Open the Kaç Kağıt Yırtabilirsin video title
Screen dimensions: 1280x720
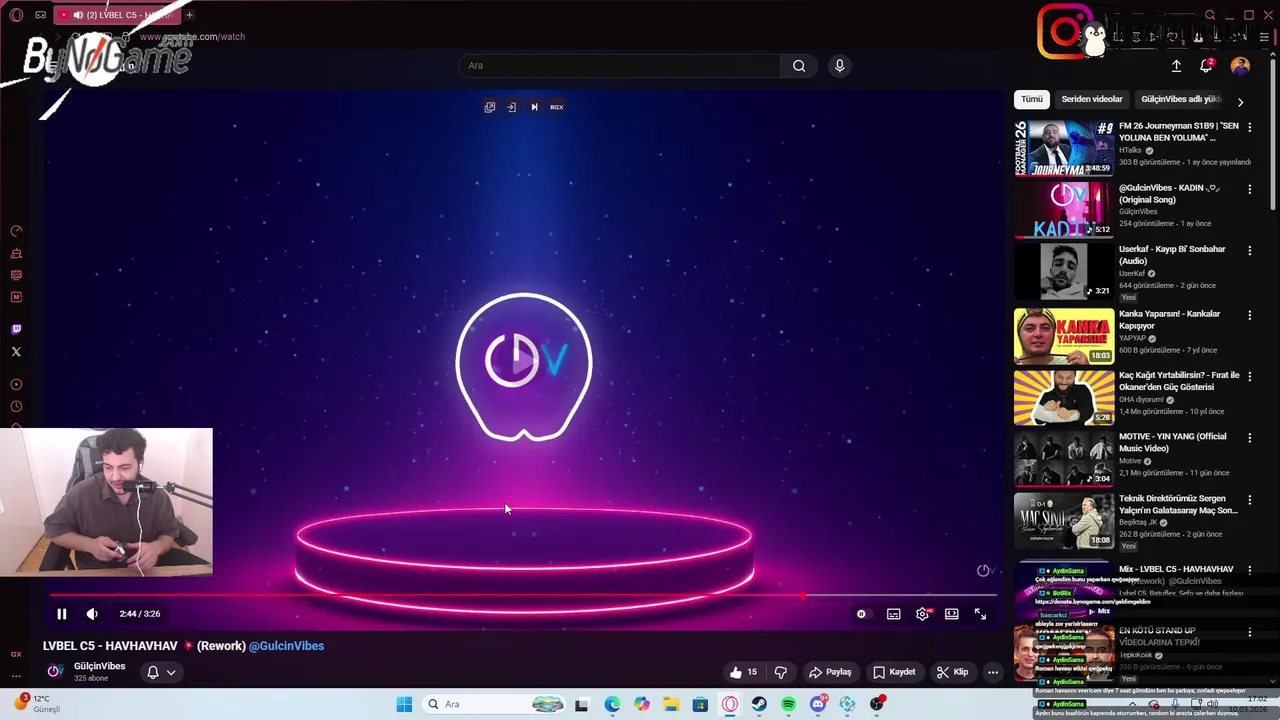click(1179, 381)
